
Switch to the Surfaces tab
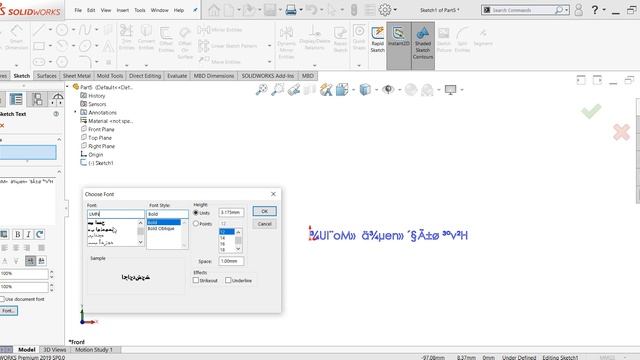pyautogui.click(x=47, y=76)
